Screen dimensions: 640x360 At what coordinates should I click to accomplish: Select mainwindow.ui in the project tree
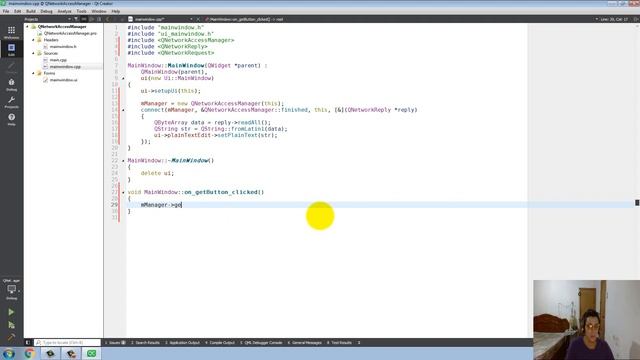point(63,80)
